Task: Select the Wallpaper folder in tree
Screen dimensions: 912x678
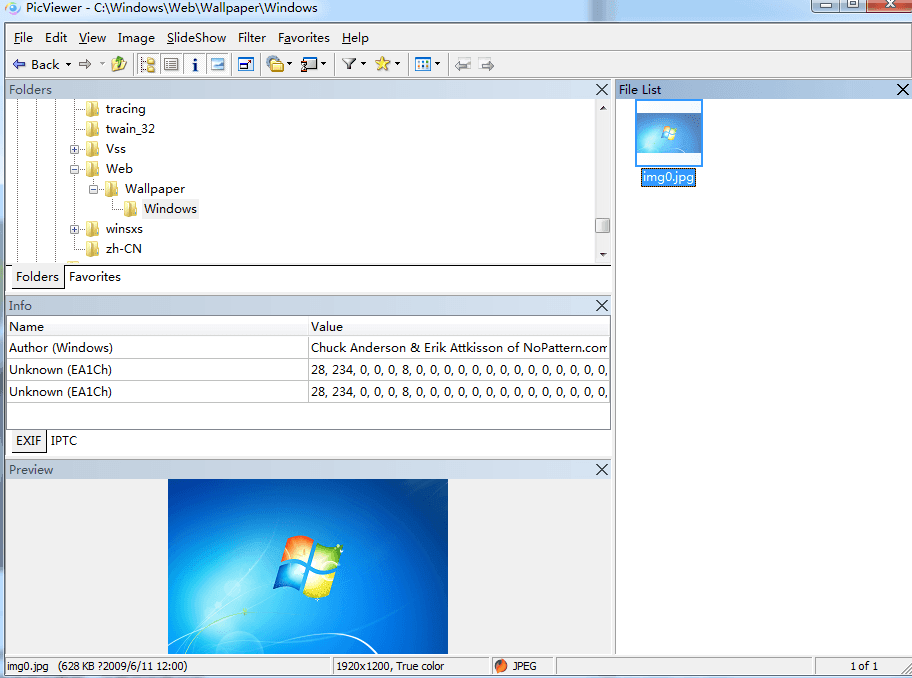Action: point(154,189)
